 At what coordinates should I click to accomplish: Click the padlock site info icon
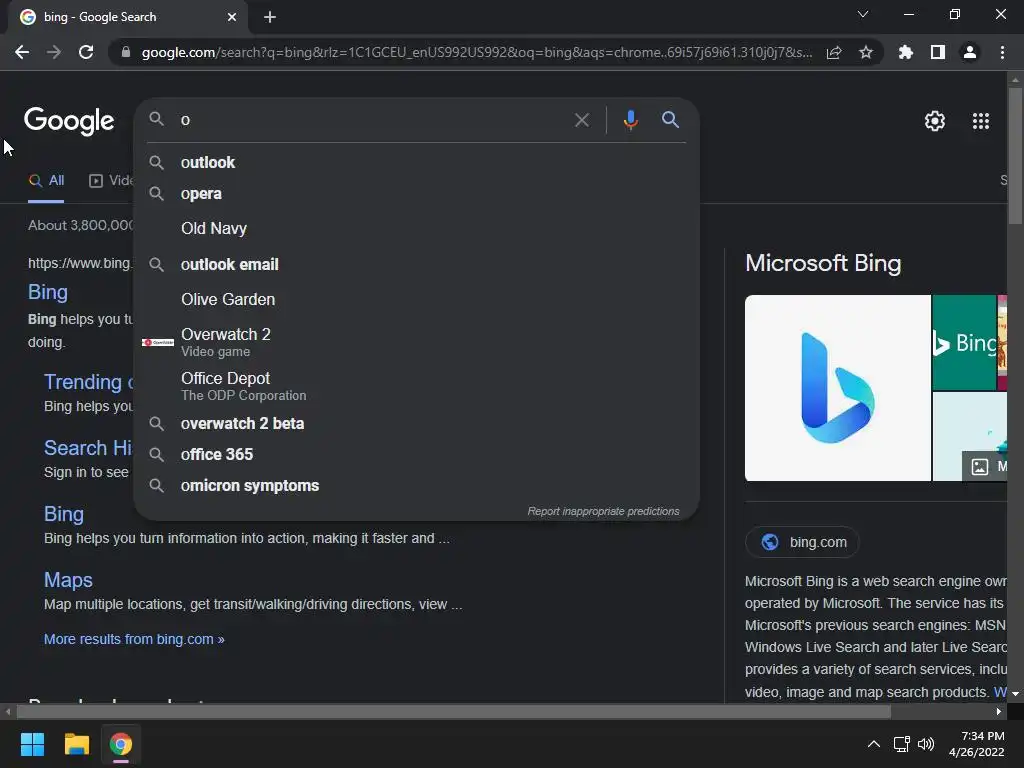pos(125,52)
